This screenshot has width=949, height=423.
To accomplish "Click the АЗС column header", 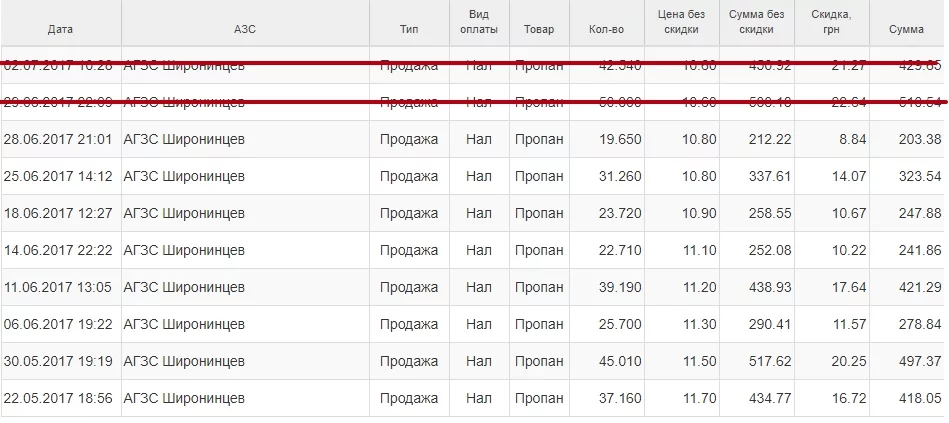I will tap(244, 30).
